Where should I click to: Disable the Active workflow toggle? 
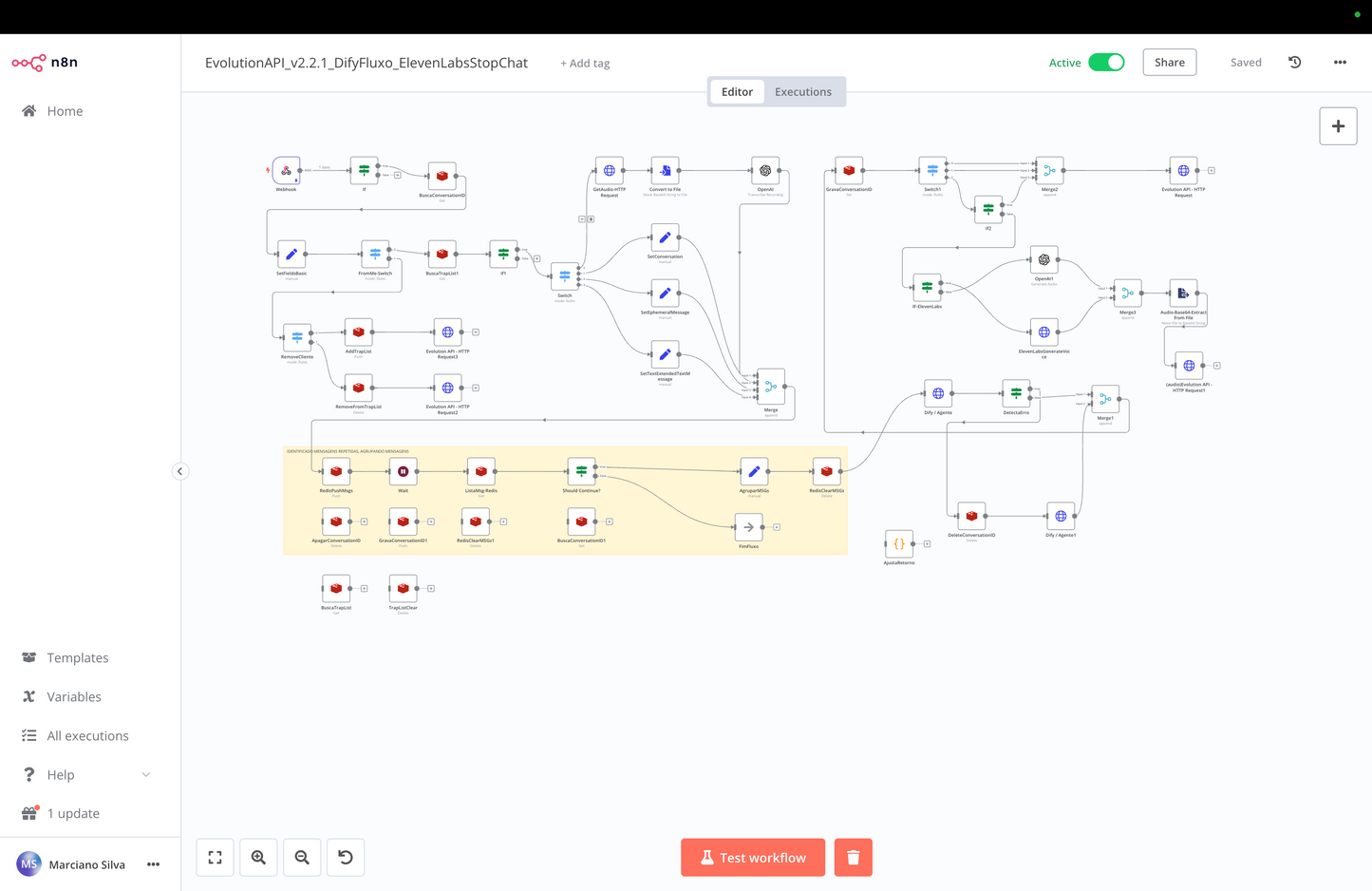tap(1106, 61)
